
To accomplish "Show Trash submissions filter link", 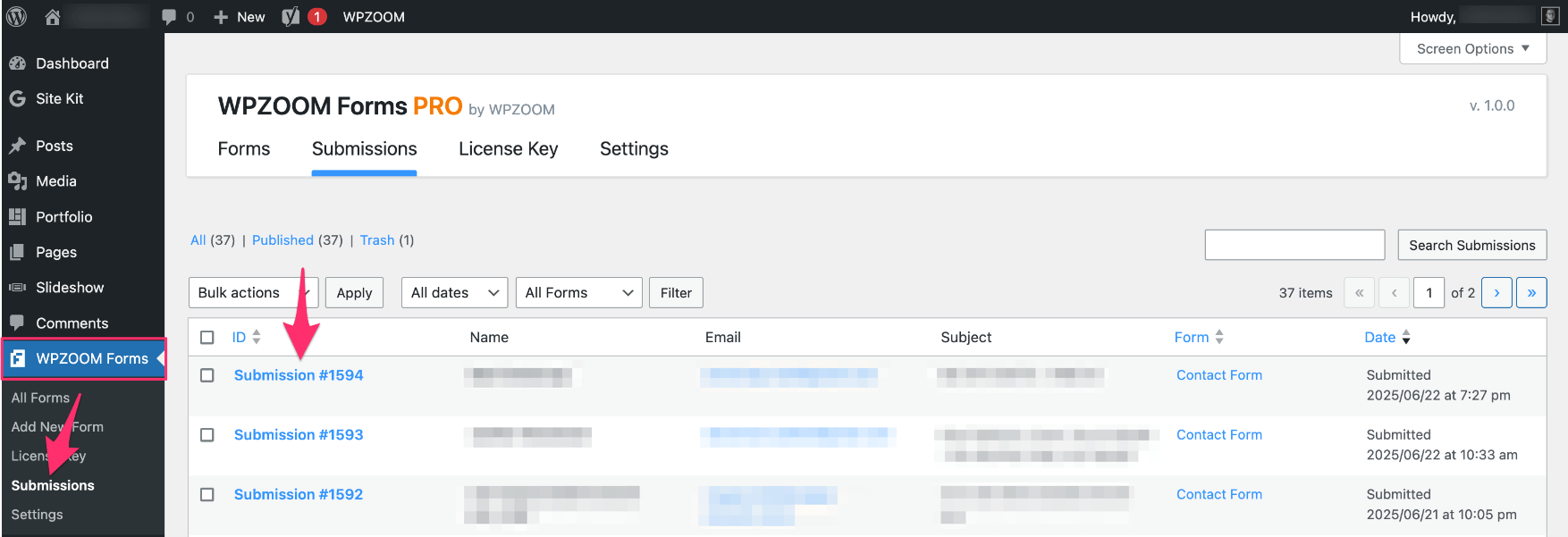I will tap(377, 240).
